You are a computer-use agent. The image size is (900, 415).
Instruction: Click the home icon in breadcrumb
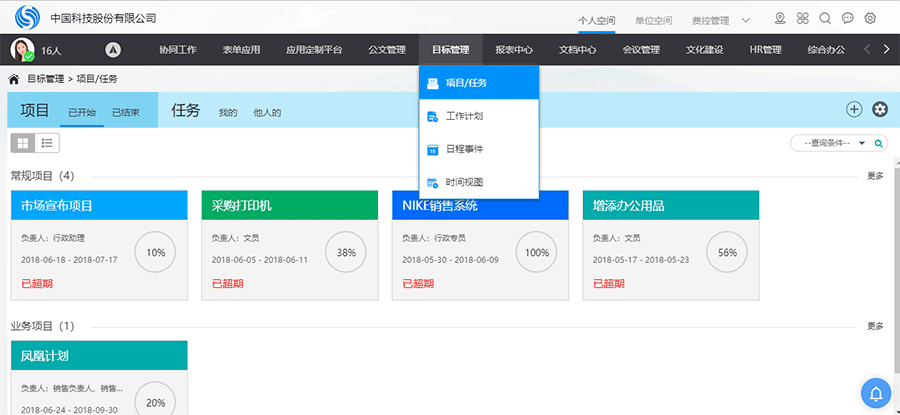click(14, 78)
